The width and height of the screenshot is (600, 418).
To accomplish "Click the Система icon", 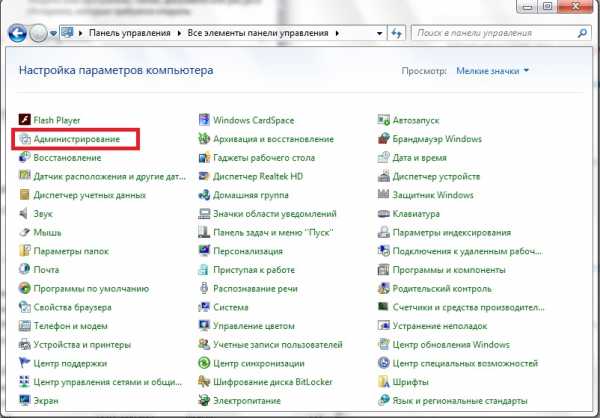I will pyautogui.click(x=204, y=307).
